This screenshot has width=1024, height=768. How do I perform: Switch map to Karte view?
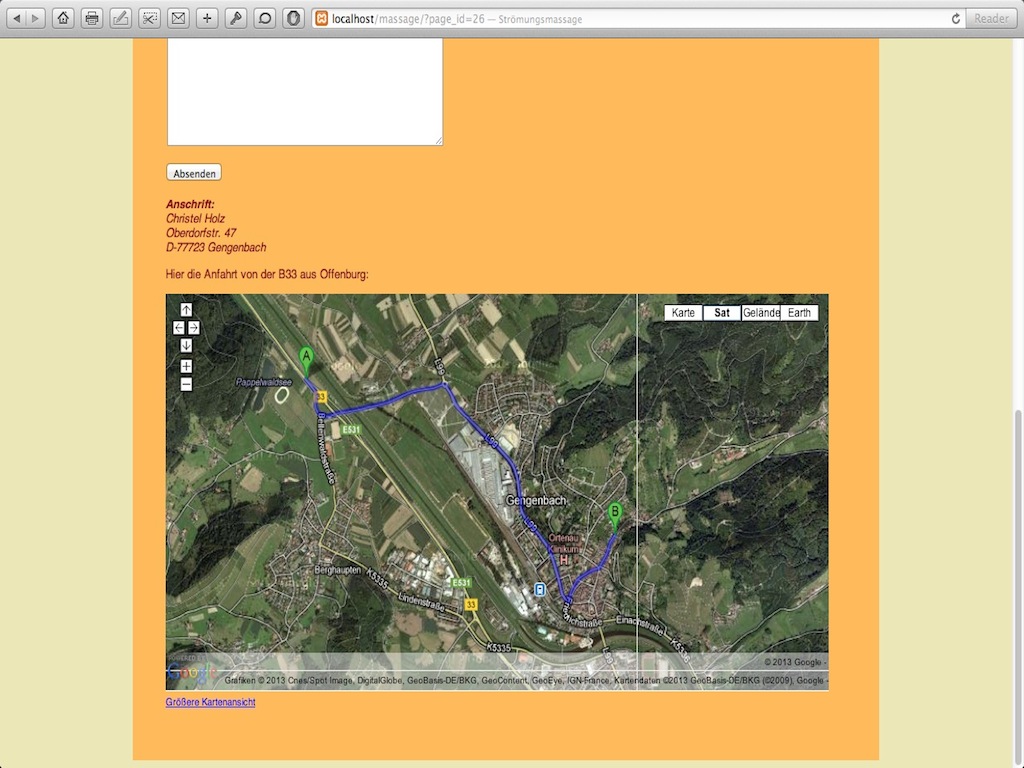pyautogui.click(x=683, y=313)
